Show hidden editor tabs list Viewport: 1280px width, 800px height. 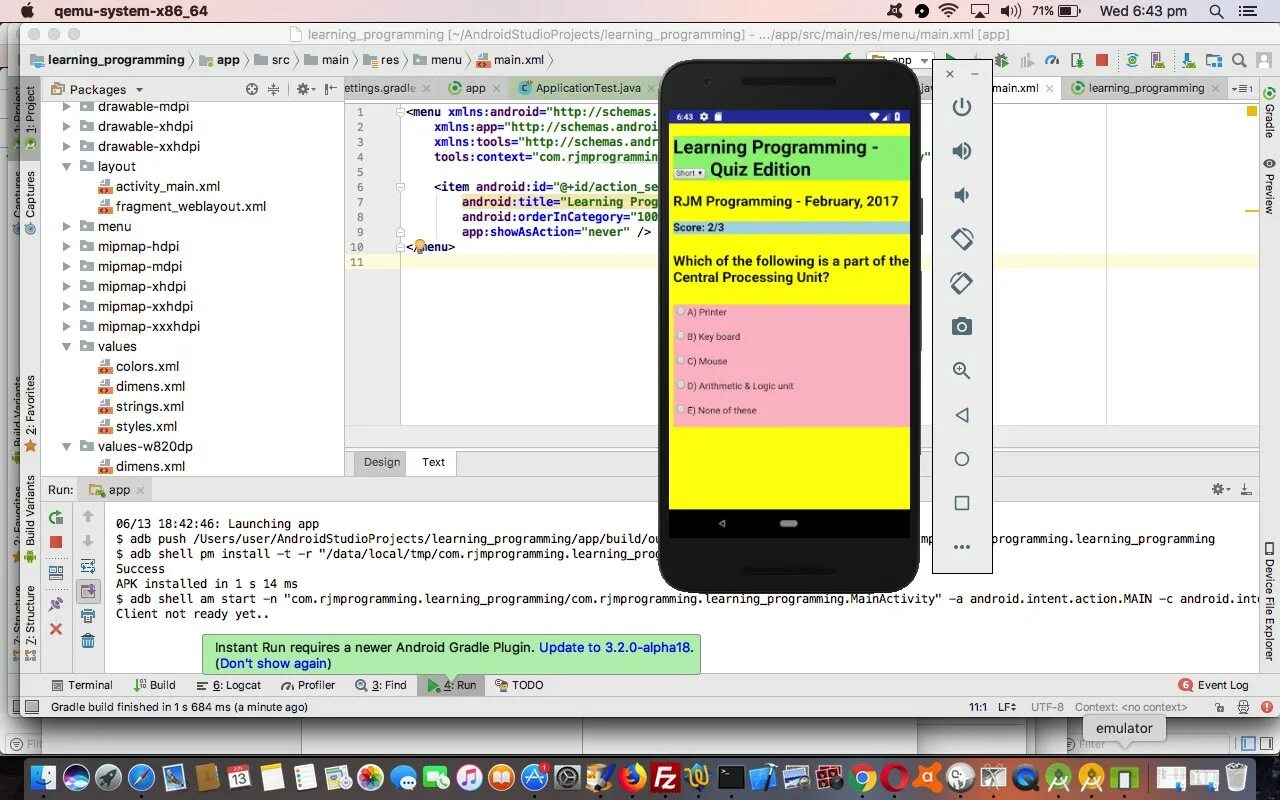click(1242, 88)
